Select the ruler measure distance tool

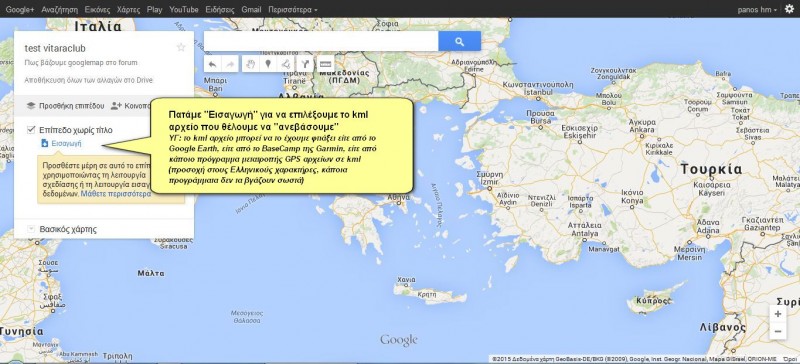(325, 64)
